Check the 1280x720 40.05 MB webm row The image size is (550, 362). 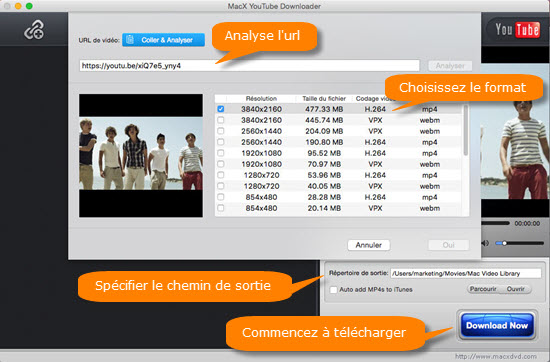click(x=221, y=186)
